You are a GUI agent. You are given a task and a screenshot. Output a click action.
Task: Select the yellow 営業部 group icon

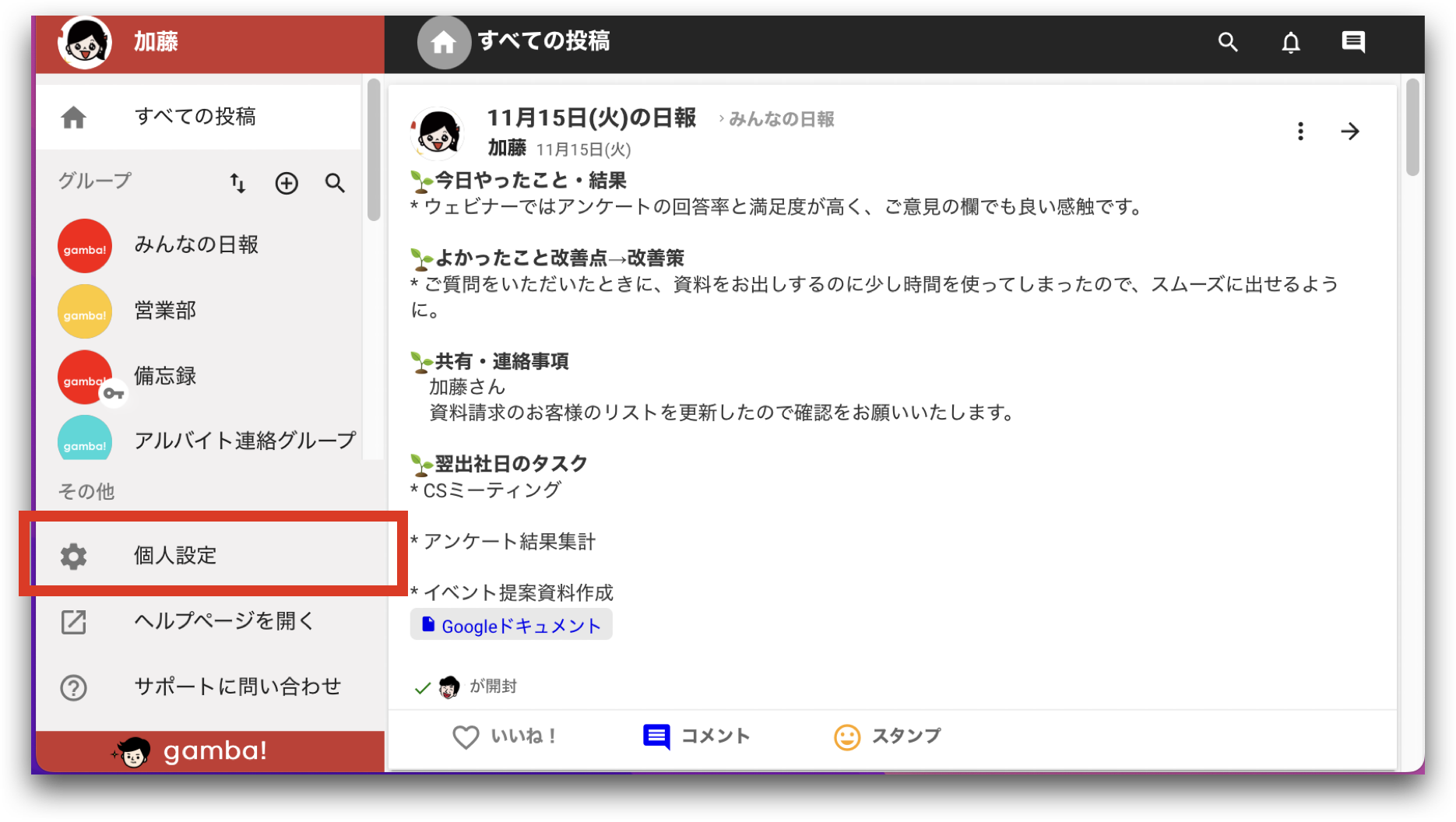(x=85, y=311)
